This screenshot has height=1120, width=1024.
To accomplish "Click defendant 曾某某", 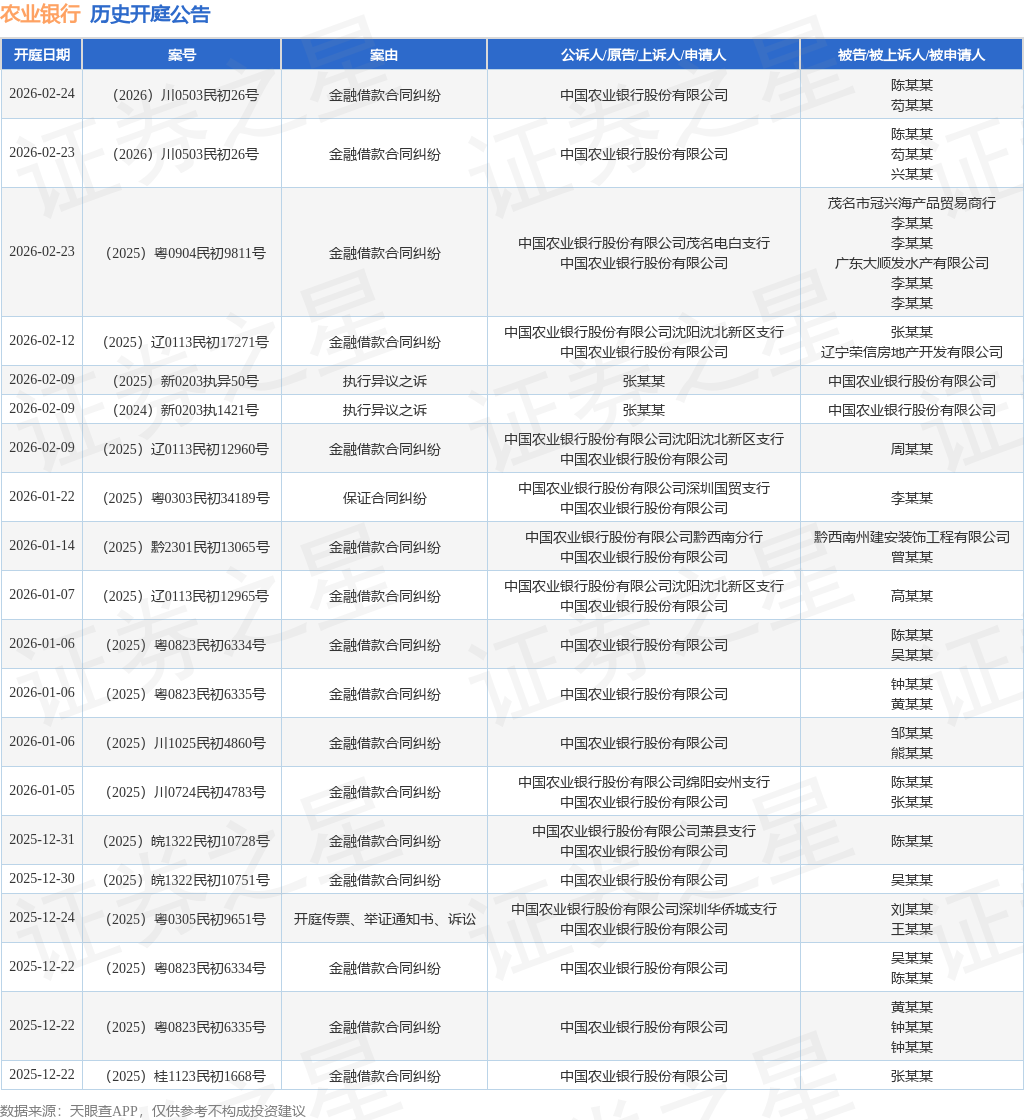I will point(912,557).
